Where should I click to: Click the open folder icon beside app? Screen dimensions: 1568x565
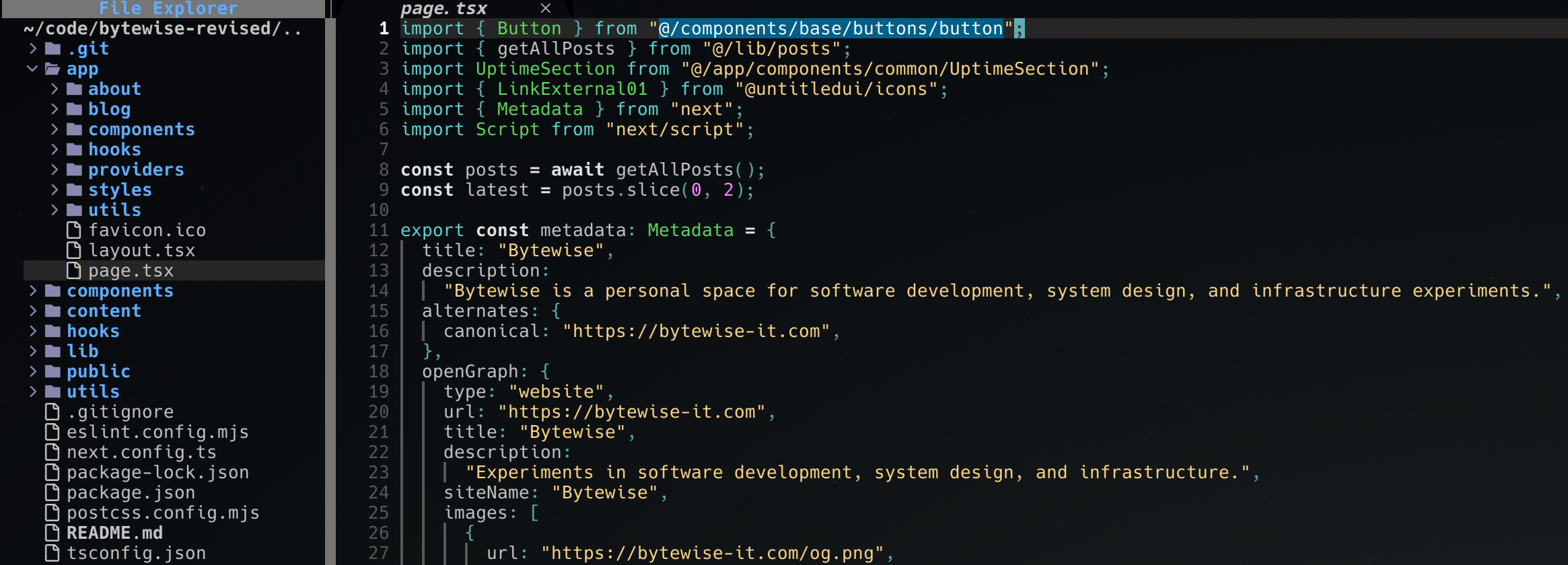pyautogui.click(x=52, y=69)
